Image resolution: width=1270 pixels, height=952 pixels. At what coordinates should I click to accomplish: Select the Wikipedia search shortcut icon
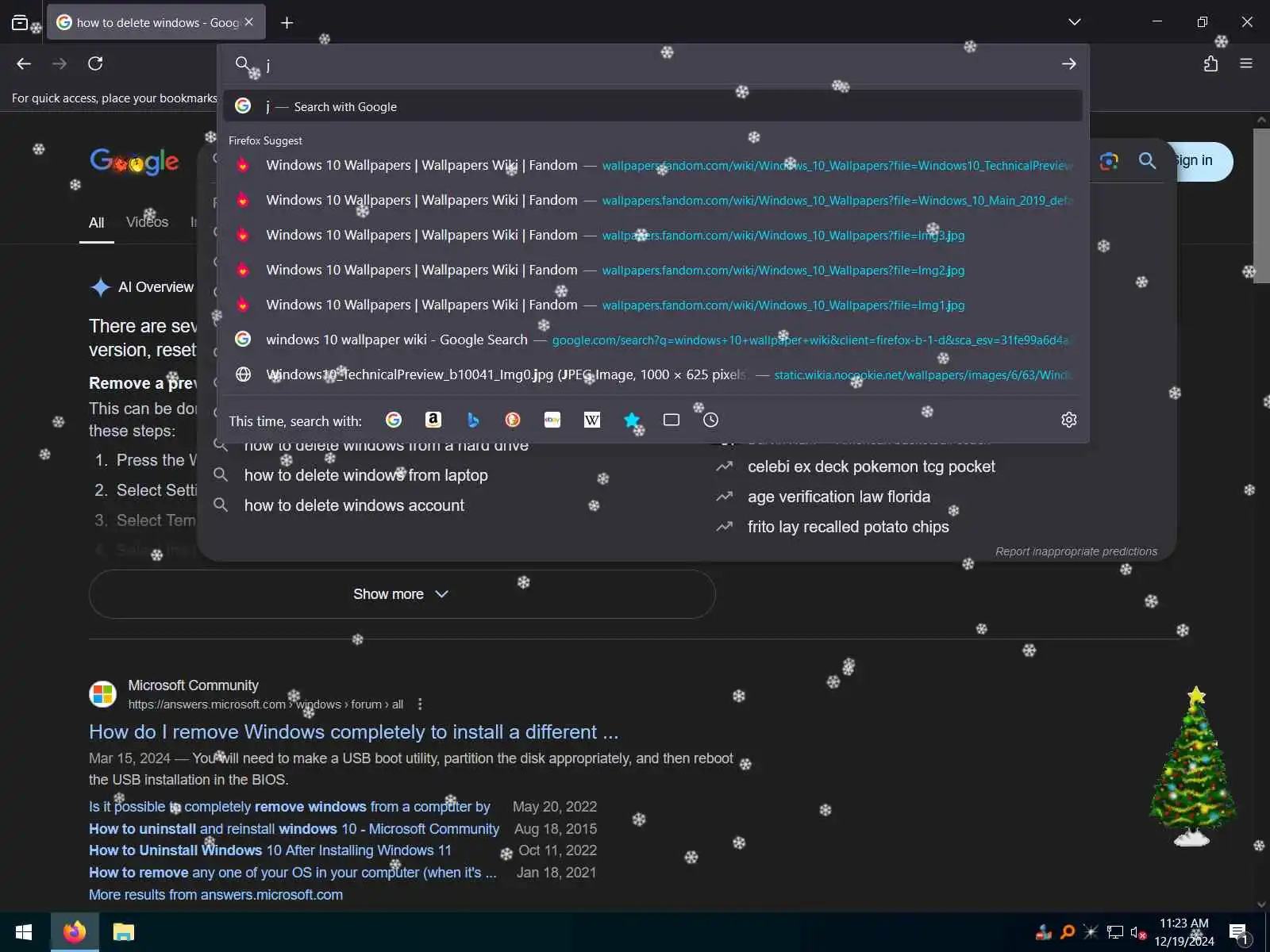pyautogui.click(x=592, y=420)
